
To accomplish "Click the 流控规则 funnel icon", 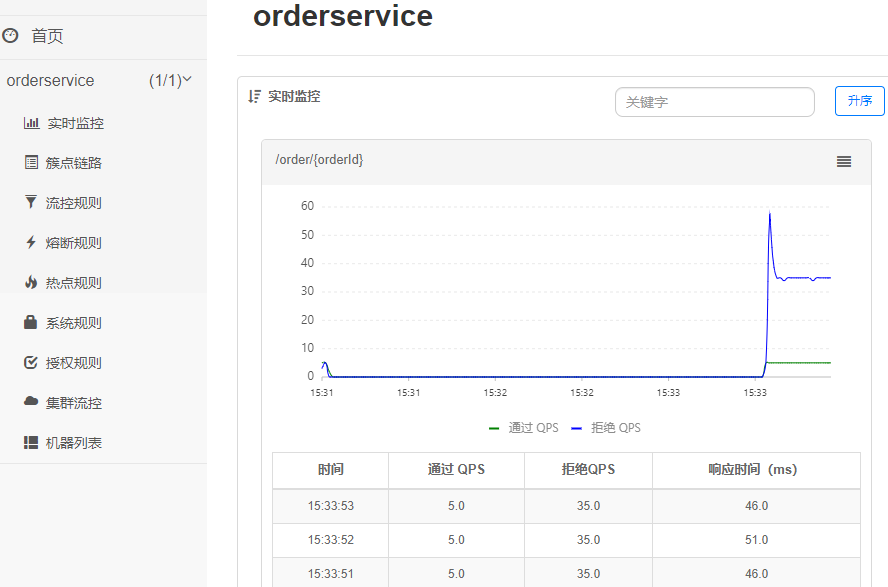I will coord(31,202).
